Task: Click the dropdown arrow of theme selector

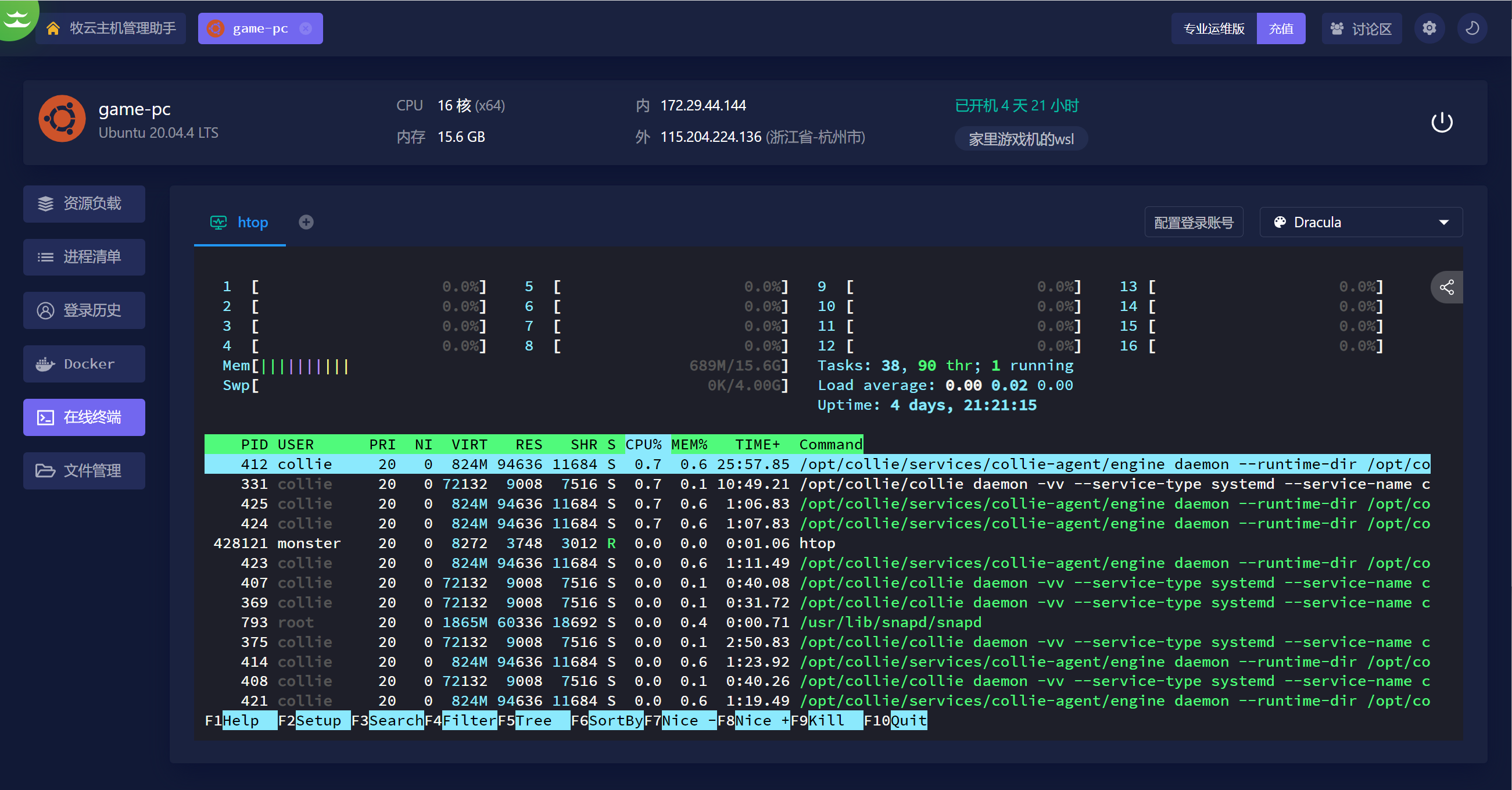Action: (x=1443, y=222)
